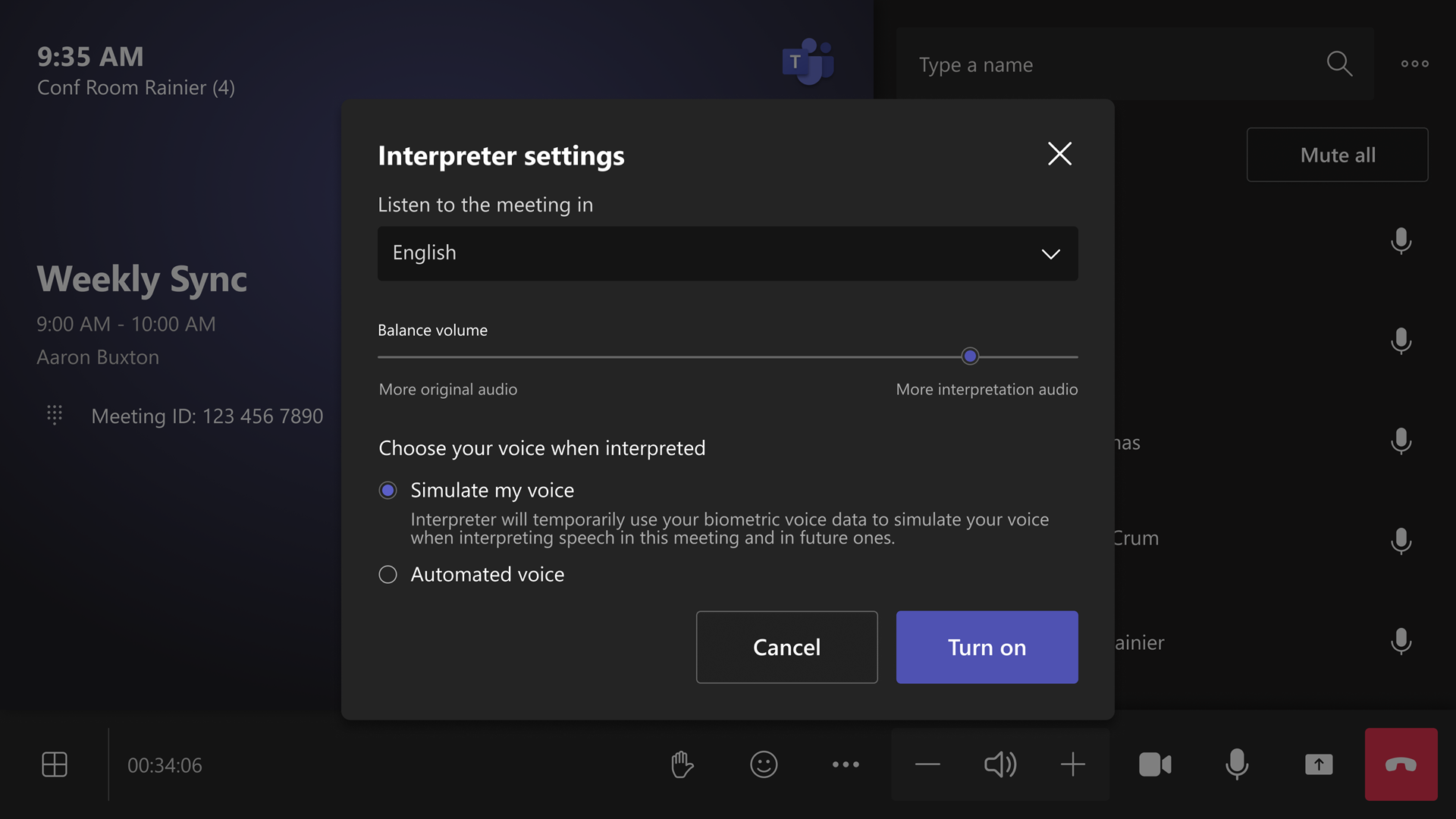The image size is (1456, 819).
Task: Click the search magnifier icon
Action: pos(1340,64)
